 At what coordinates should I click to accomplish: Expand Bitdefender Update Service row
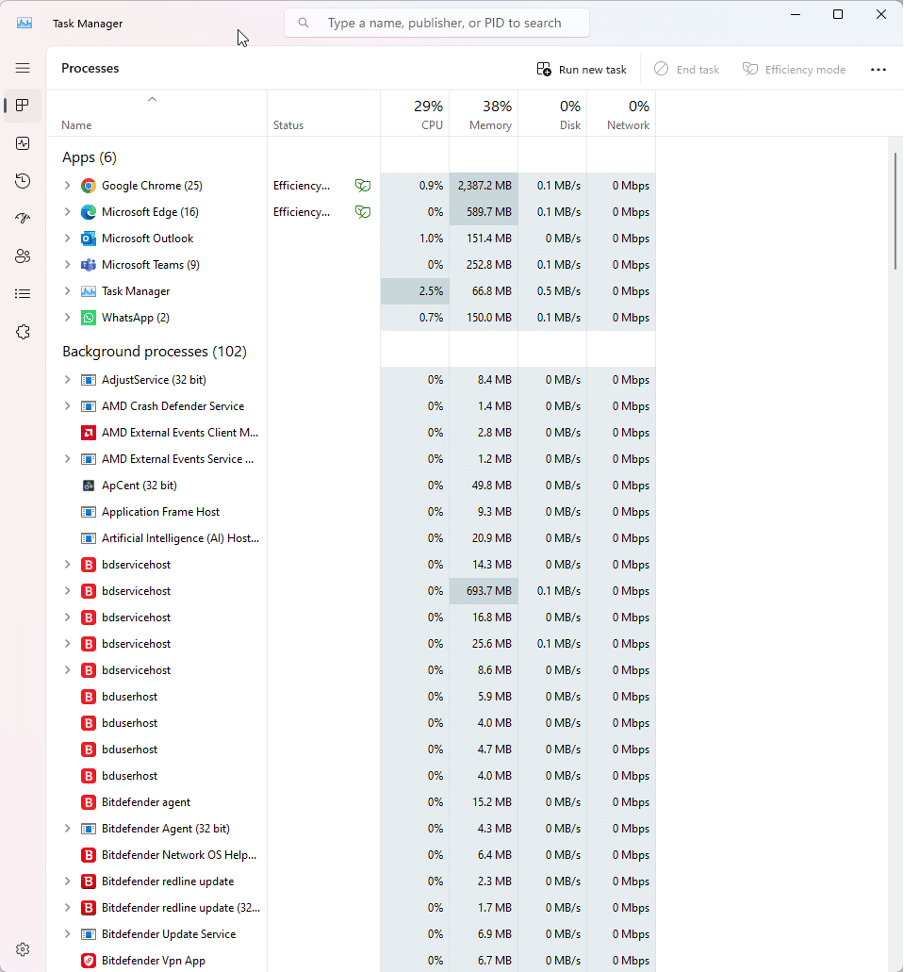[x=67, y=934]
